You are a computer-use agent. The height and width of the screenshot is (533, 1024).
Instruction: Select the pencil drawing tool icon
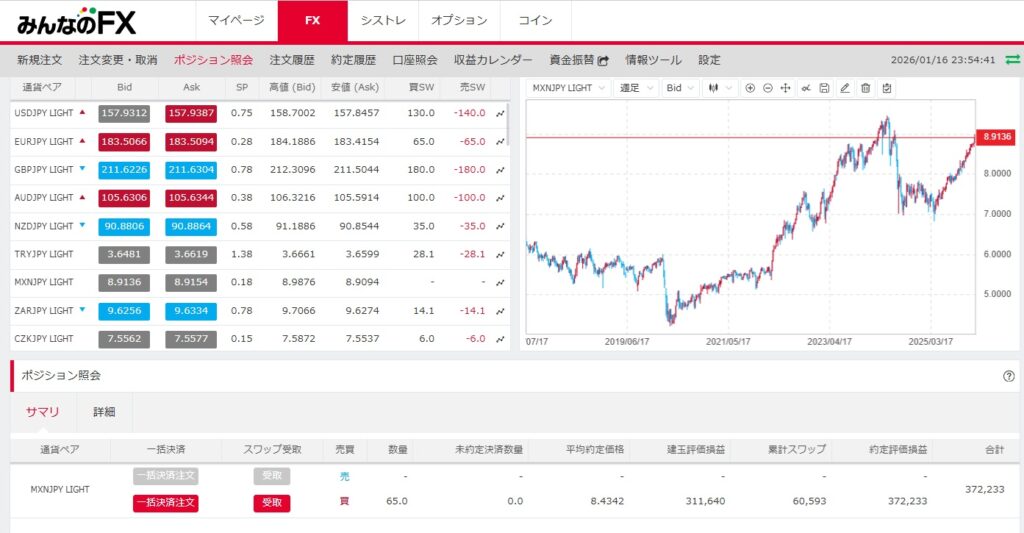845,88
